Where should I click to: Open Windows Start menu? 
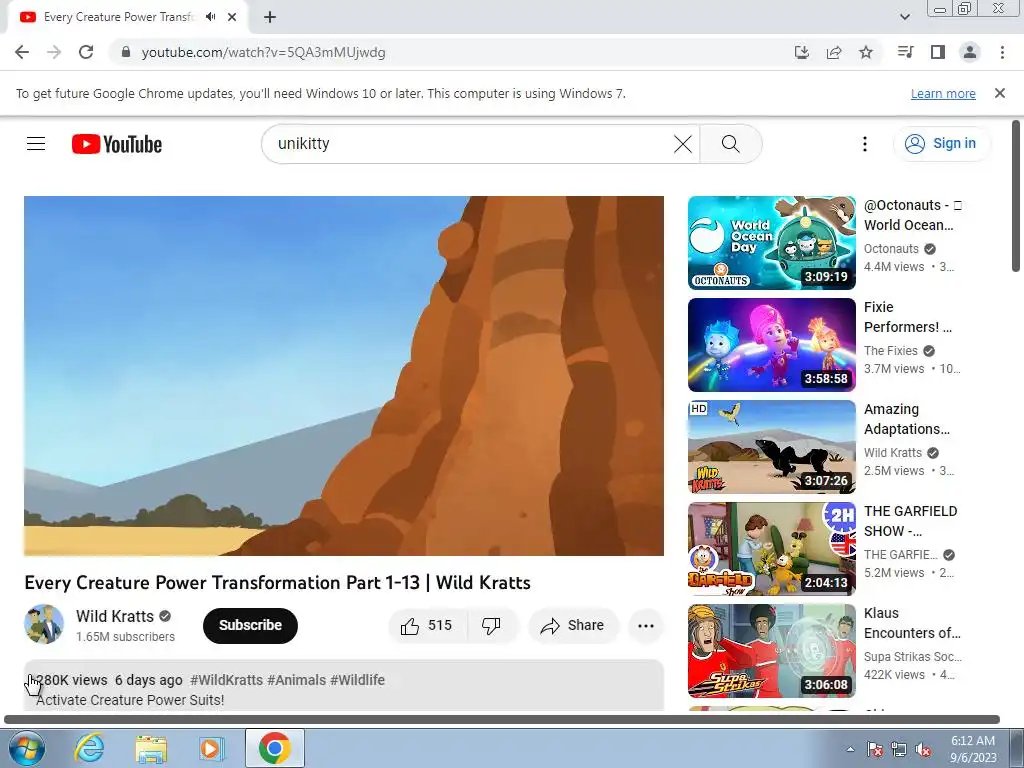tap(27, 748)
